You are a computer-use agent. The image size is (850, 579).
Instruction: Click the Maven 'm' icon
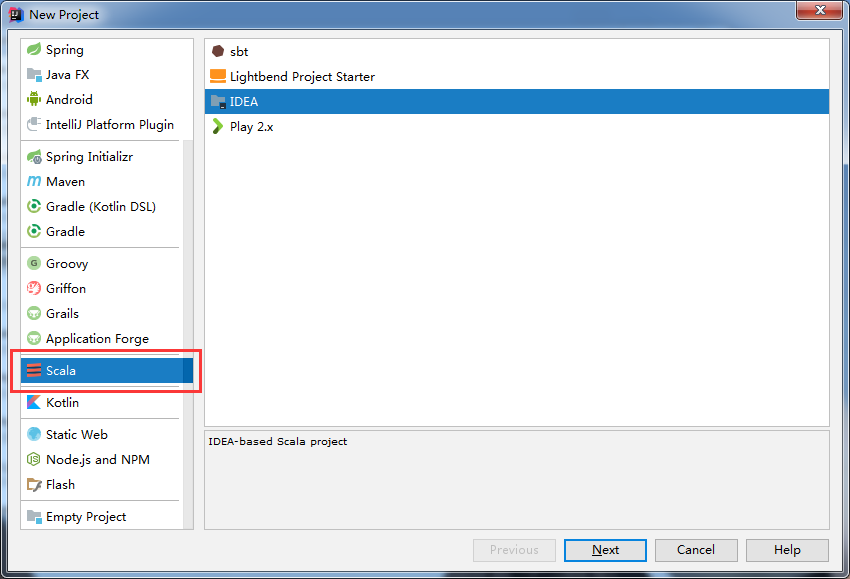(x=34, y=181)
